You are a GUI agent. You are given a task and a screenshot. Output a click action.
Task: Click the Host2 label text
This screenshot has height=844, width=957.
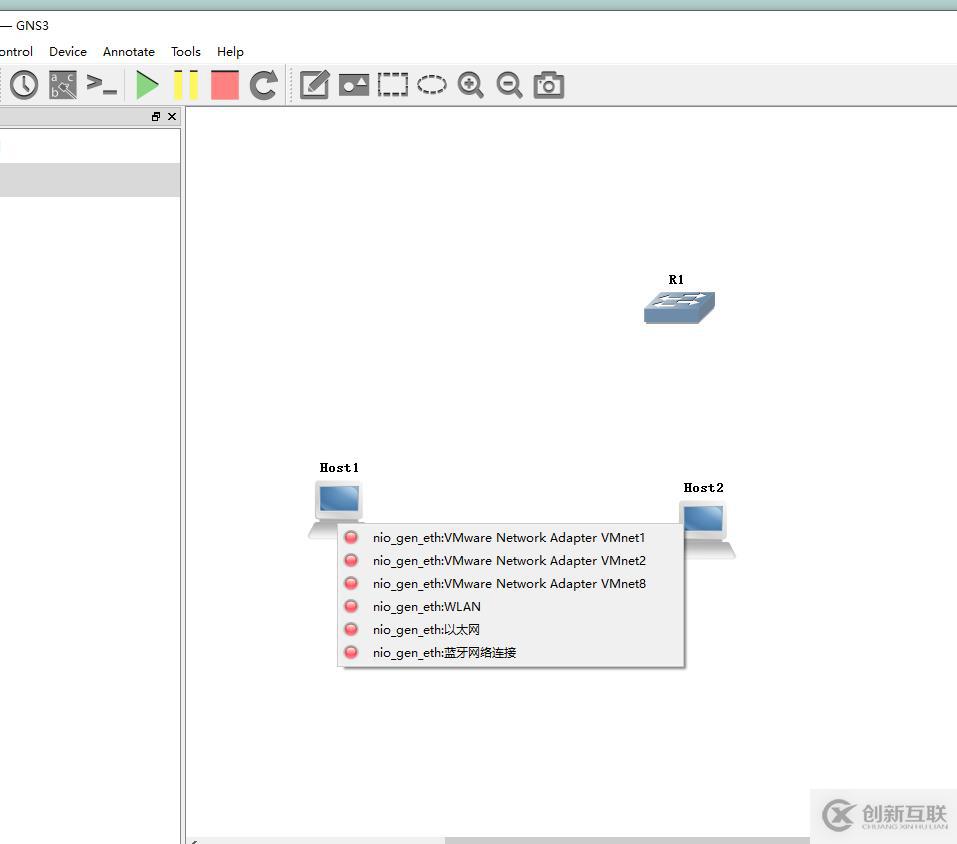click(703, 488)
